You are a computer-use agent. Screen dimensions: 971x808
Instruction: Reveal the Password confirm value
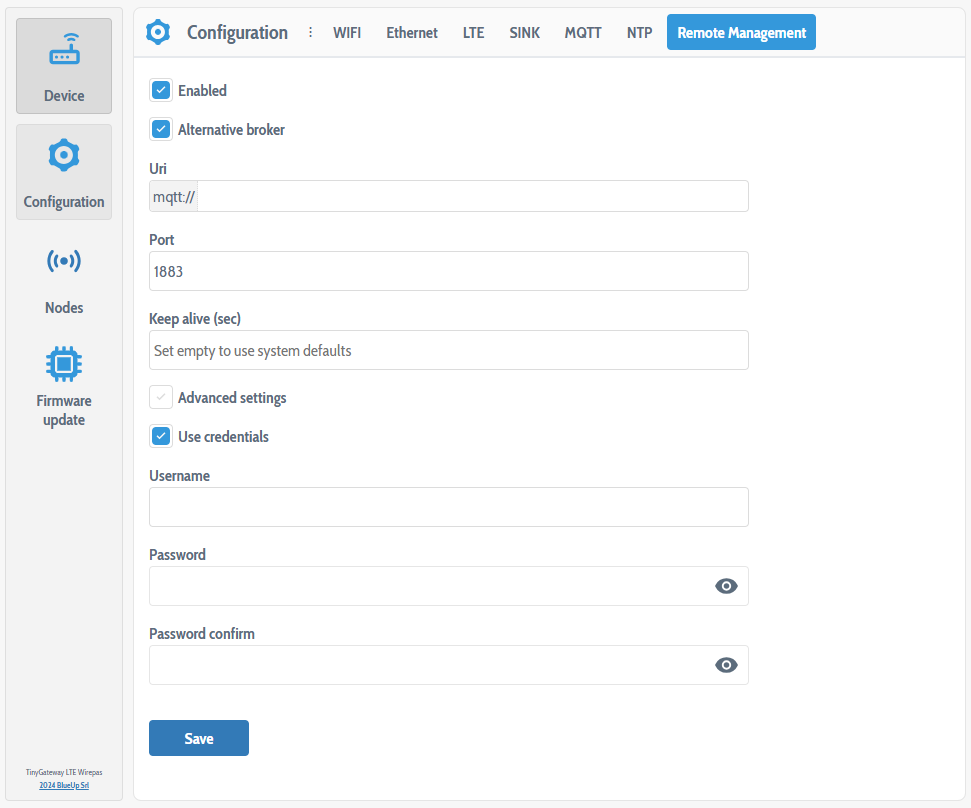pos(726,664)
